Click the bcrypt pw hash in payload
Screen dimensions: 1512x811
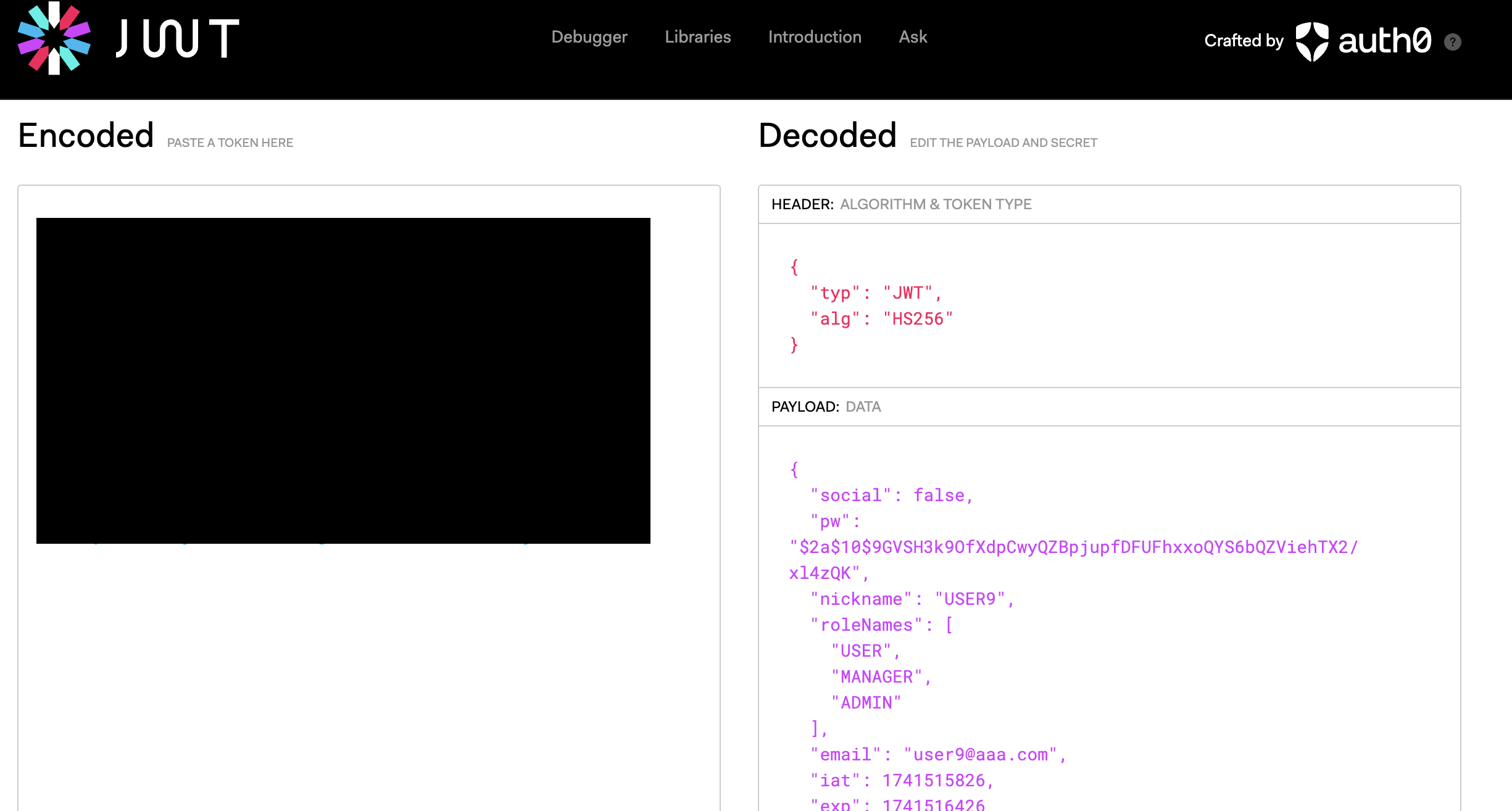point(1073,547)
